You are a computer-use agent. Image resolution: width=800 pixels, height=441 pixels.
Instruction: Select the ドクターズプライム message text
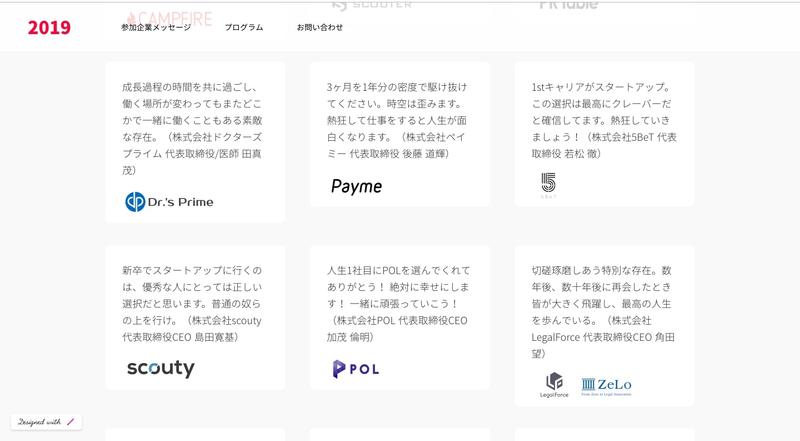192,128
